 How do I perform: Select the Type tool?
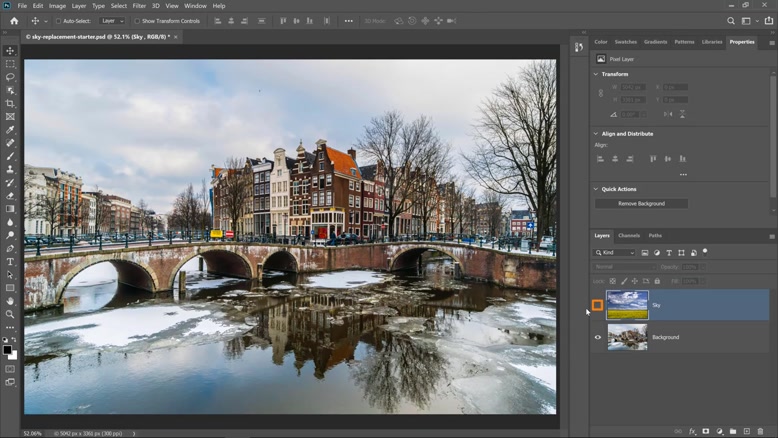(10, 262)
